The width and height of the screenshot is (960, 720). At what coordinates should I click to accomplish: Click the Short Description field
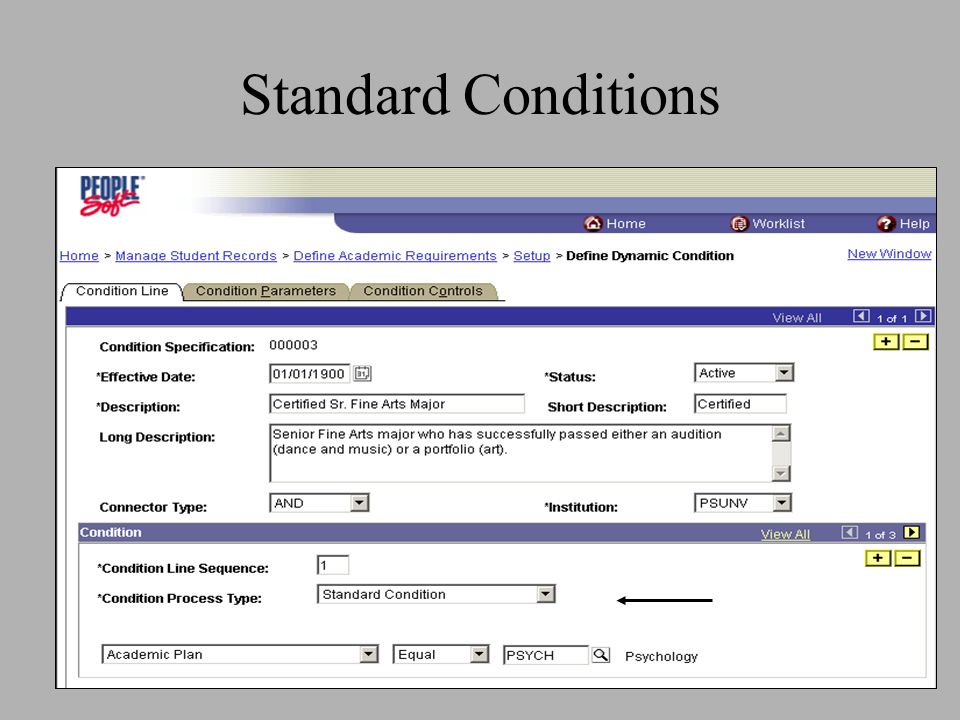740,404
